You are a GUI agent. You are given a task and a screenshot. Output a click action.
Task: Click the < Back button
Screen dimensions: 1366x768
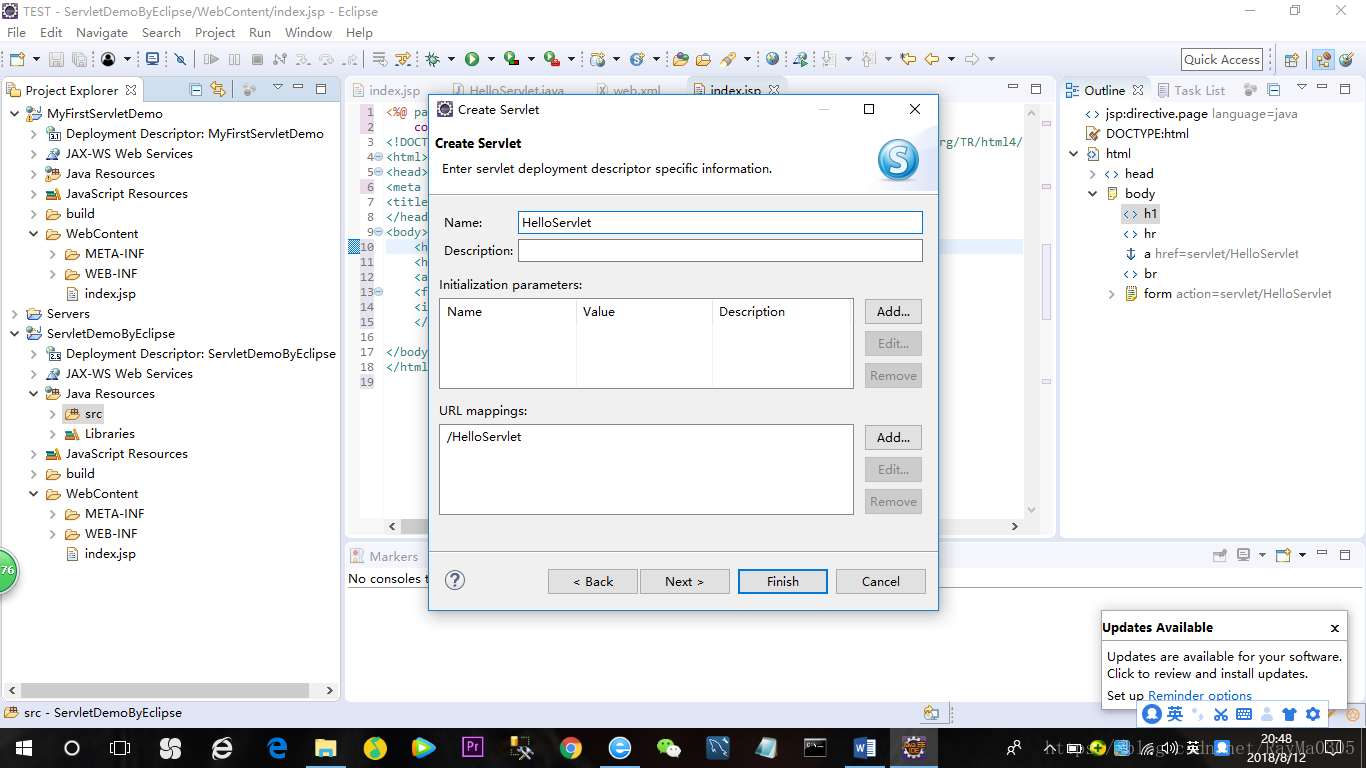point(593,581)
